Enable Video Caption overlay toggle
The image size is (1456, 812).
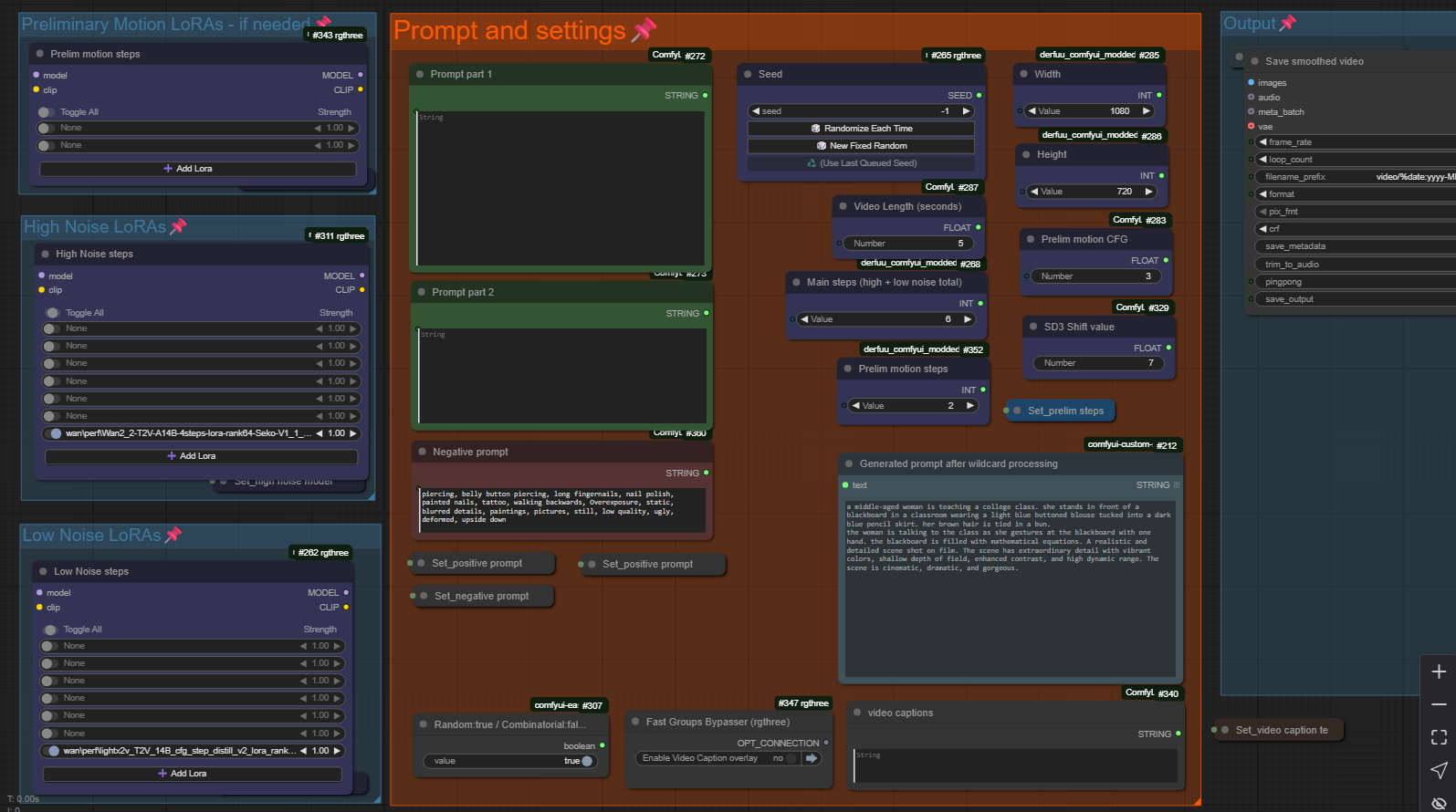click(x=791, y=758)
